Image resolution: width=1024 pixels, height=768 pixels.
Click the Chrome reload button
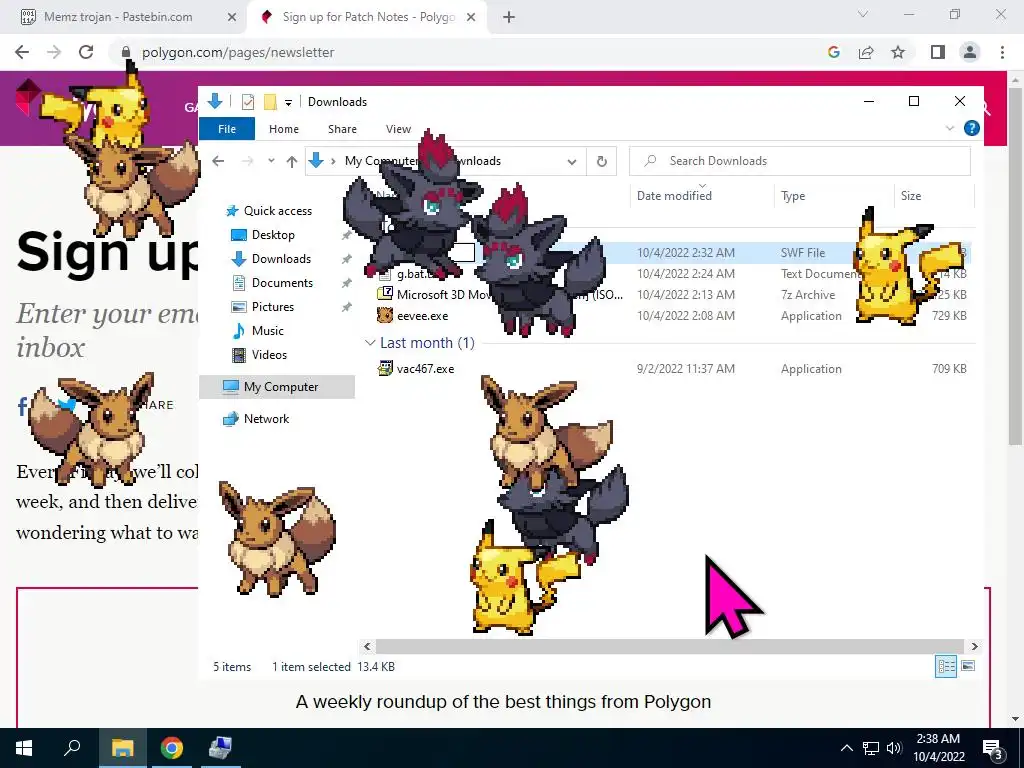coord(86,52)
